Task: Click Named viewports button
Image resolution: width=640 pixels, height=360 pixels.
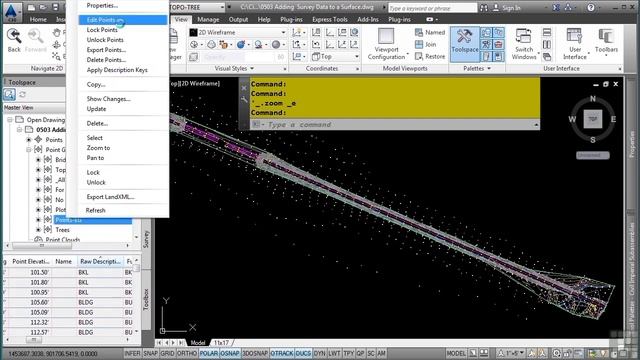Action: click(430, 32)
